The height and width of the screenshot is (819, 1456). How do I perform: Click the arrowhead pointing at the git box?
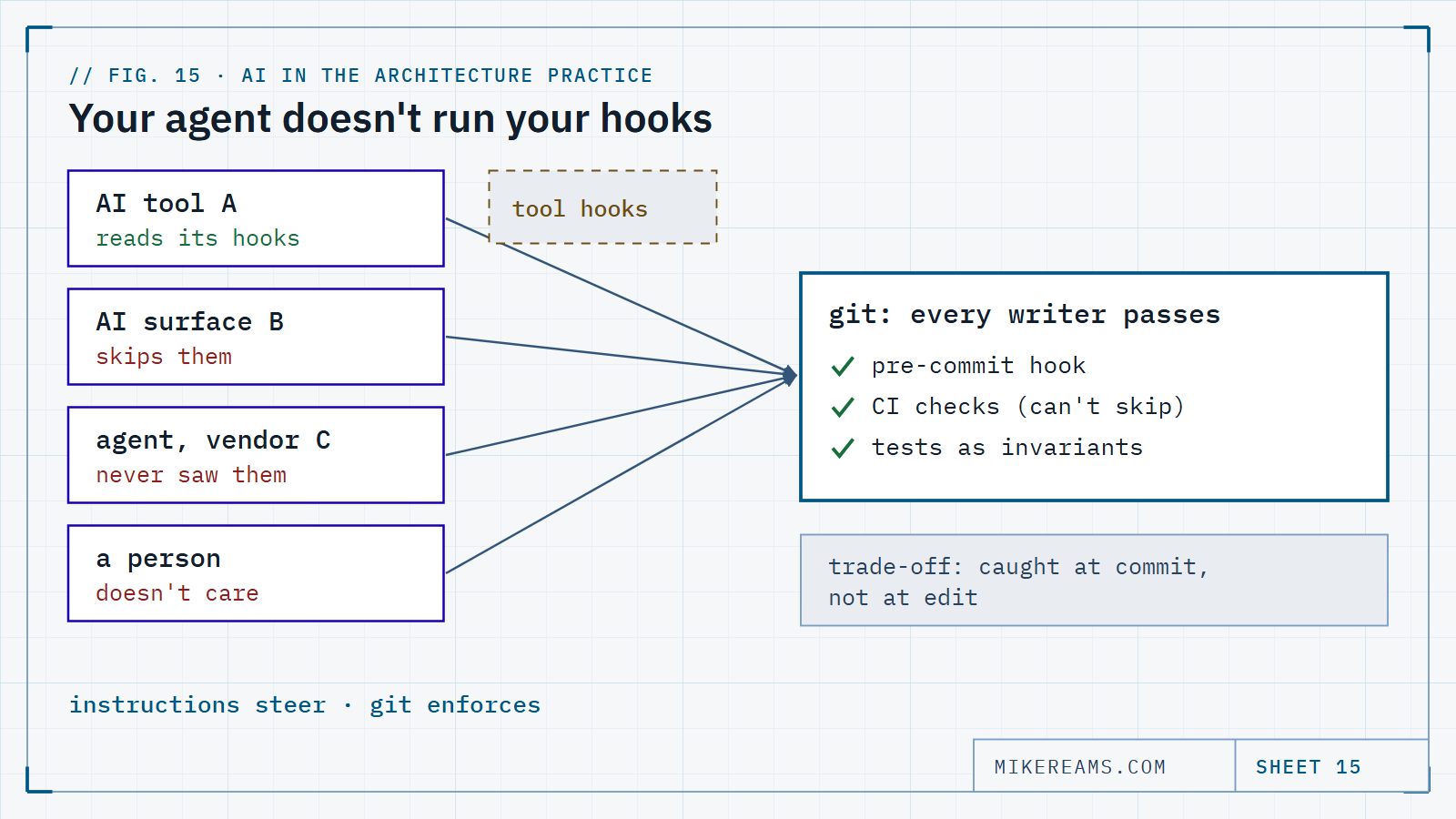click(x=790, y=375)
